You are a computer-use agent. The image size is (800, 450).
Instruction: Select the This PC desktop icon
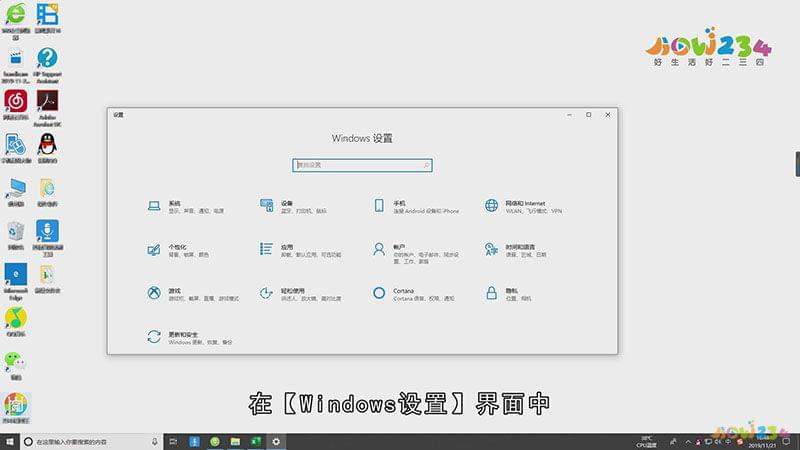point(16,192)
